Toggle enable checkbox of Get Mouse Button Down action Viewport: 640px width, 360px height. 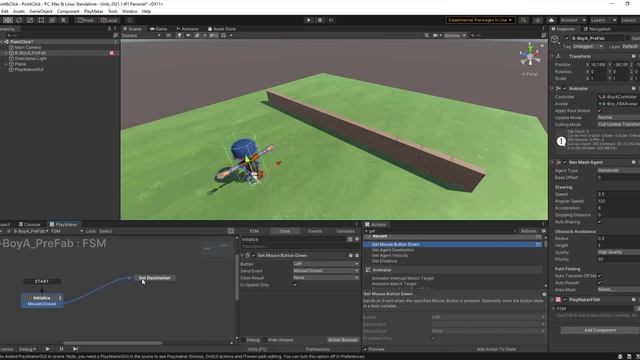253,256
